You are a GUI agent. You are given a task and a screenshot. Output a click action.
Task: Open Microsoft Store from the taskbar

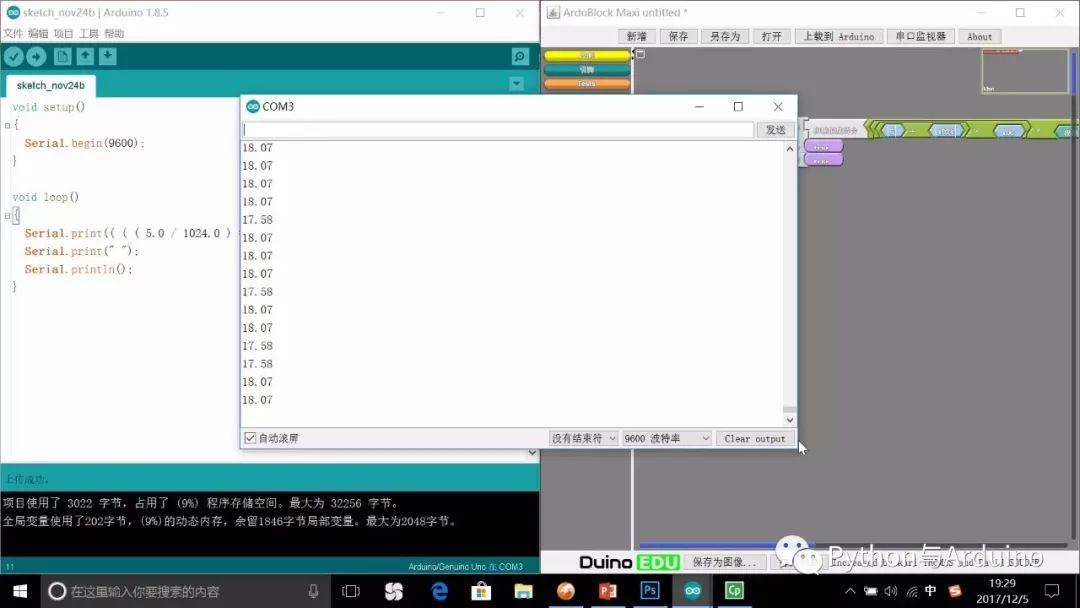(481, 591)
